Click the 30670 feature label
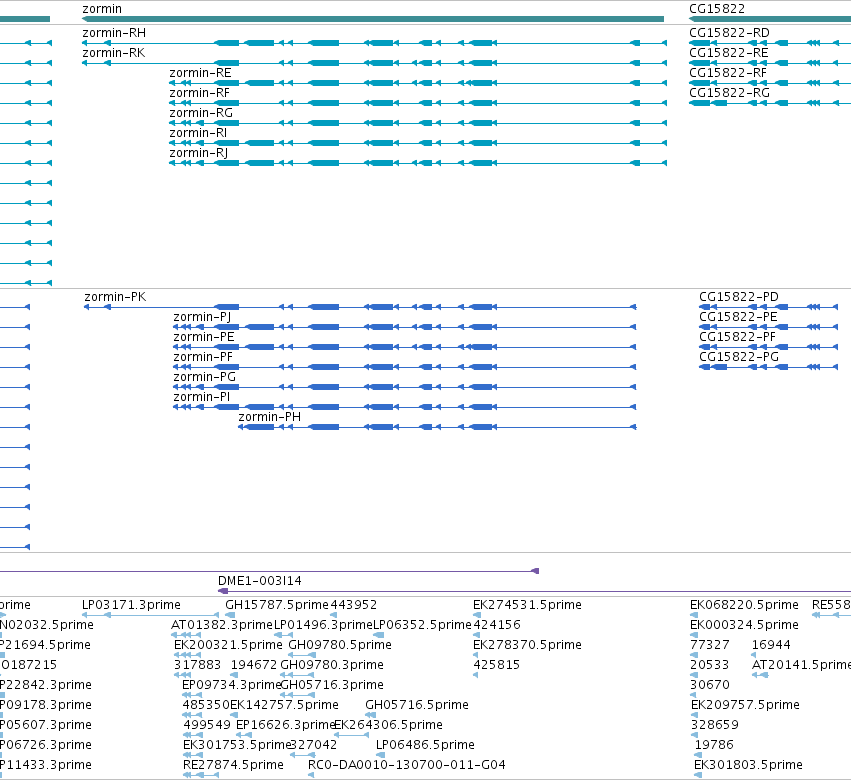 [x=710, y=686]
